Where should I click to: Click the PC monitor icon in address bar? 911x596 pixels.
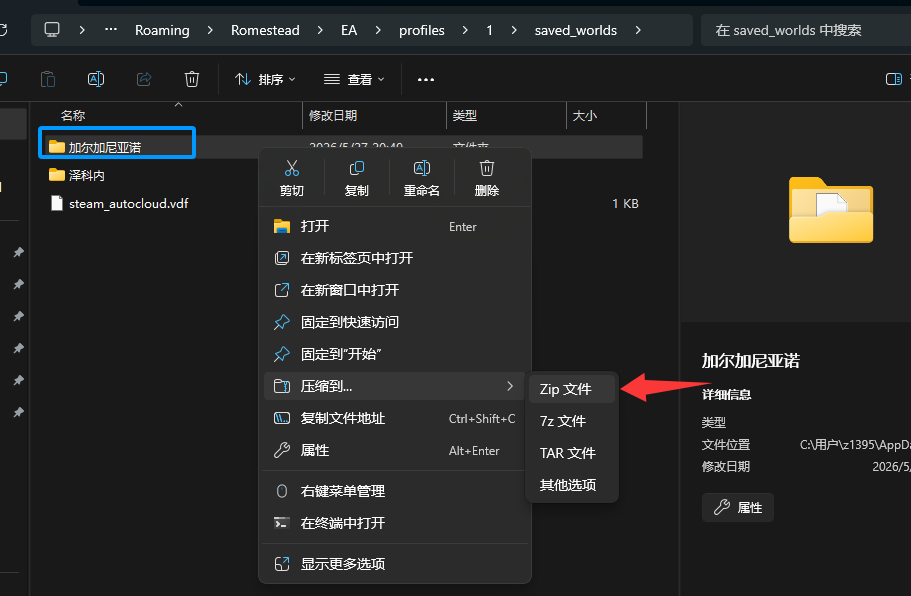point(52,30)
